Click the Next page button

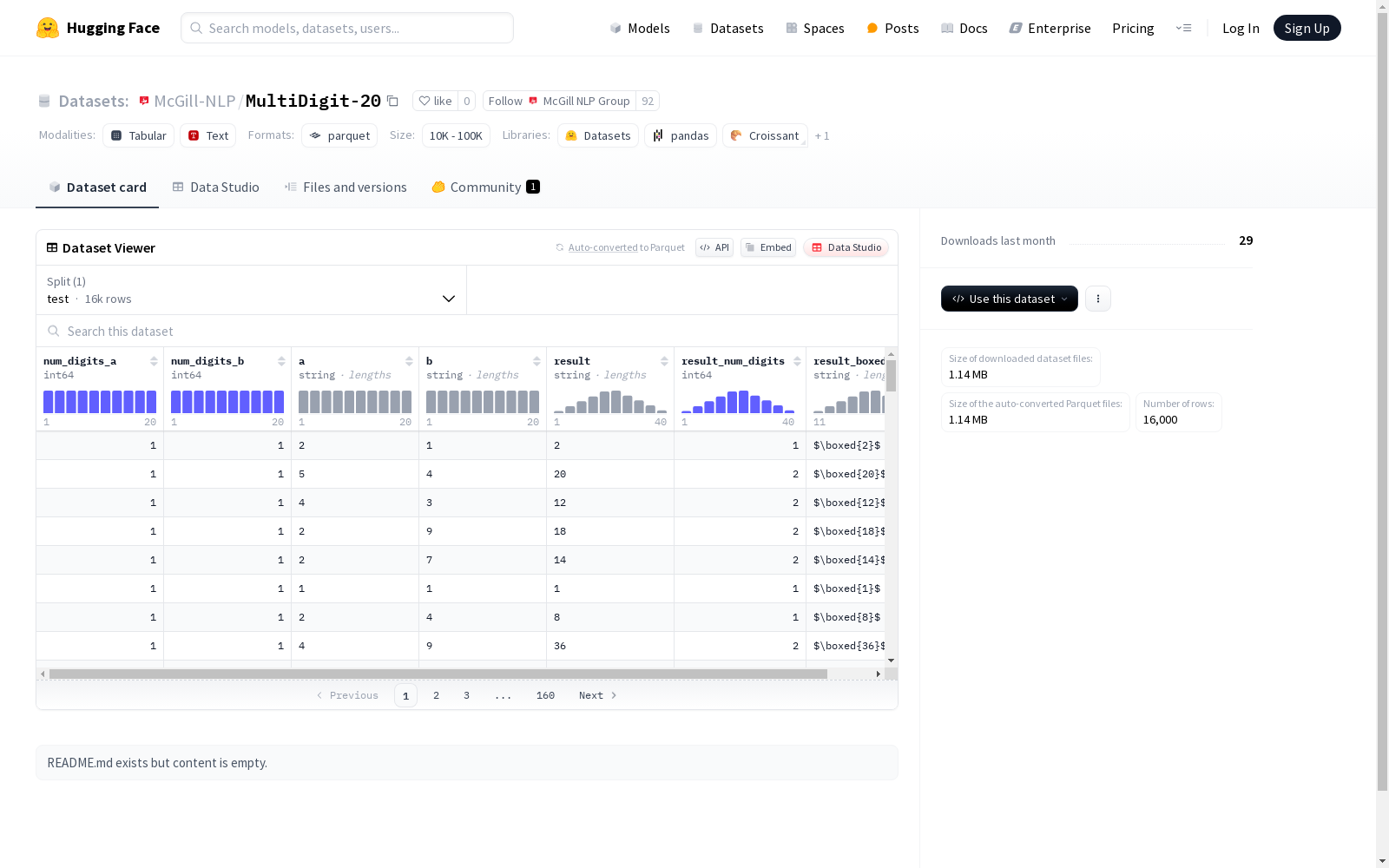[x=598, y=695]
